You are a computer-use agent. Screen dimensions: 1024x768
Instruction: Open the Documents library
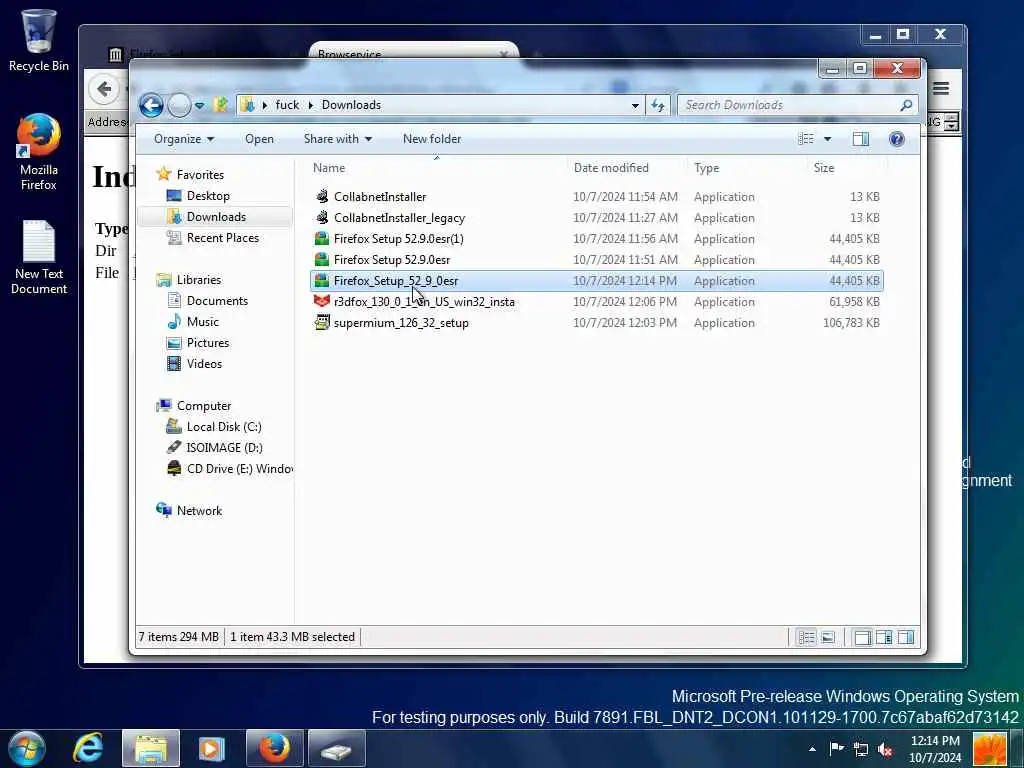pyautogui.click(x=217, y=300)
